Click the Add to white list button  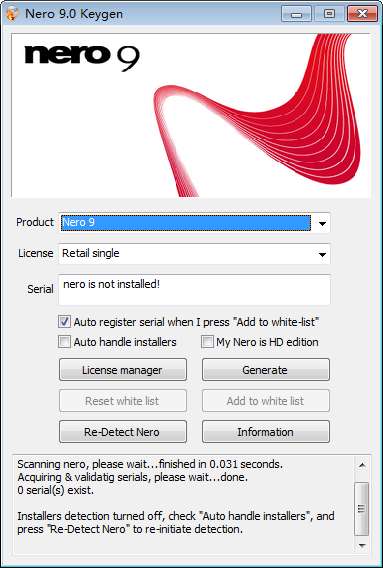pyautogui.click(x=266, y=401)
